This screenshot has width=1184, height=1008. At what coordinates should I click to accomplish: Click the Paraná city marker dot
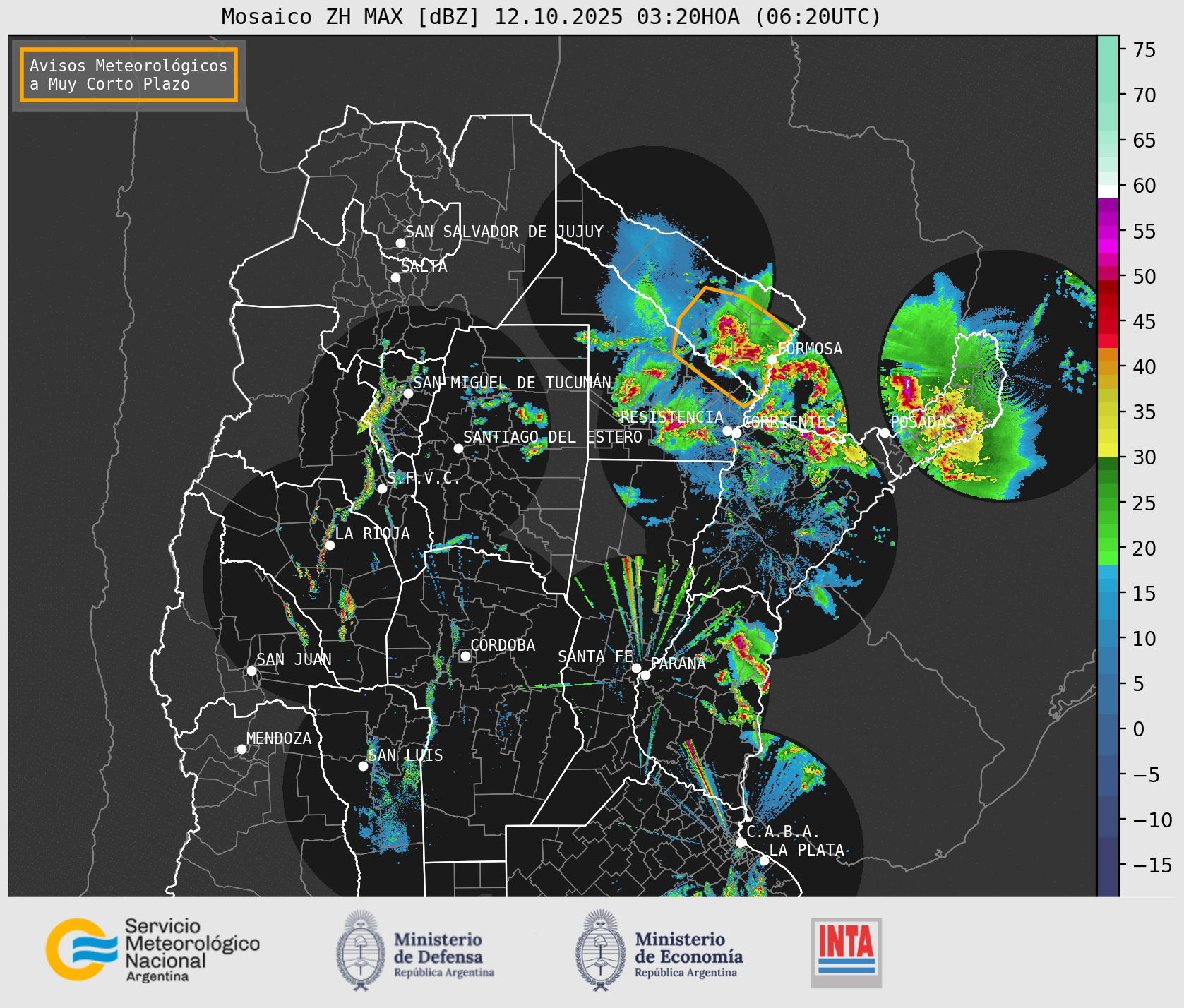point(645,675)
